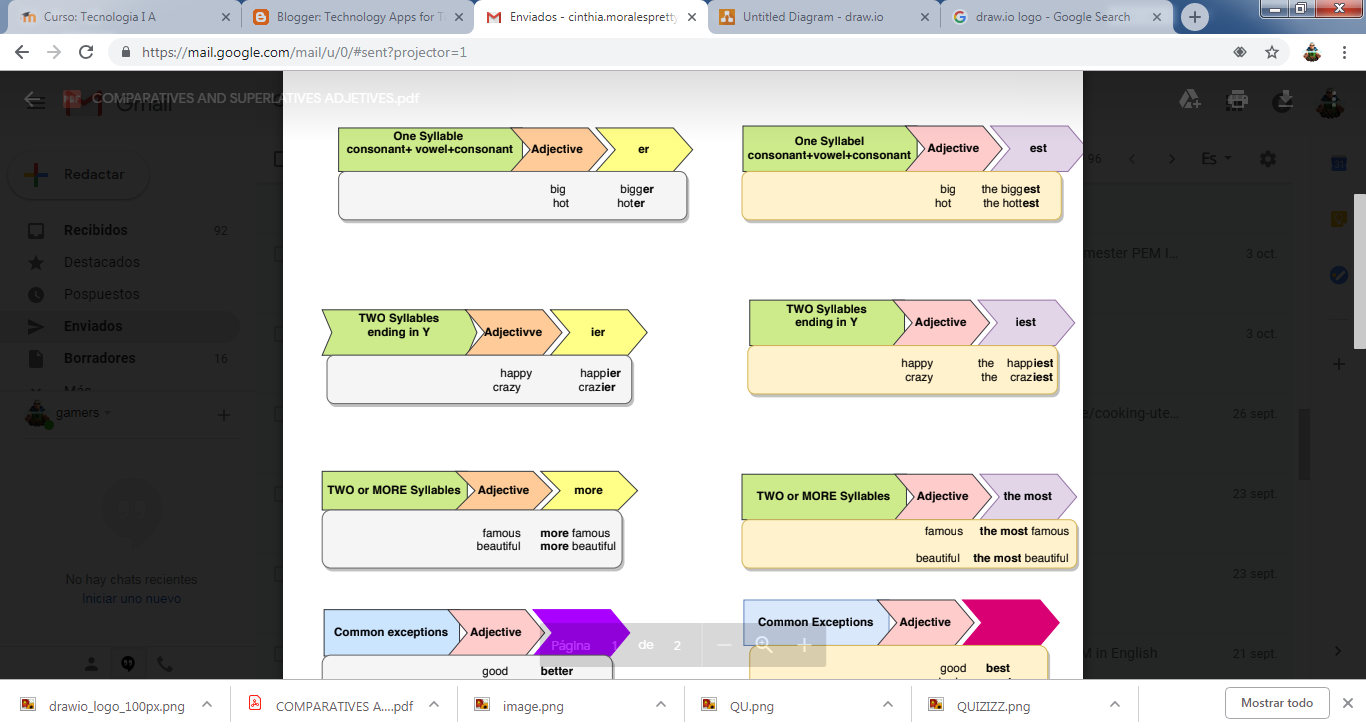Image resolution: width=1366 pixels, height=728 pixels.
Task: Zoom the PDF with the magnifier icon
Action: [764, 645]
